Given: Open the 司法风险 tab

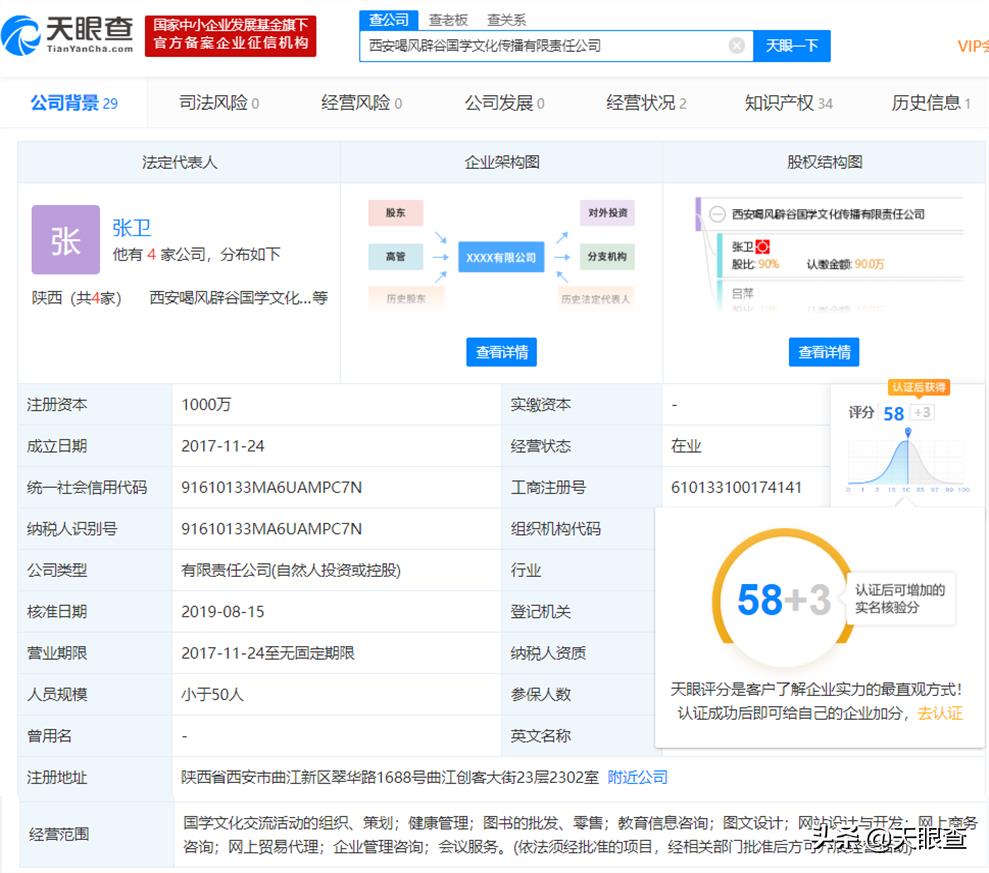Looking at the screenshot, I should pos(219,103).
